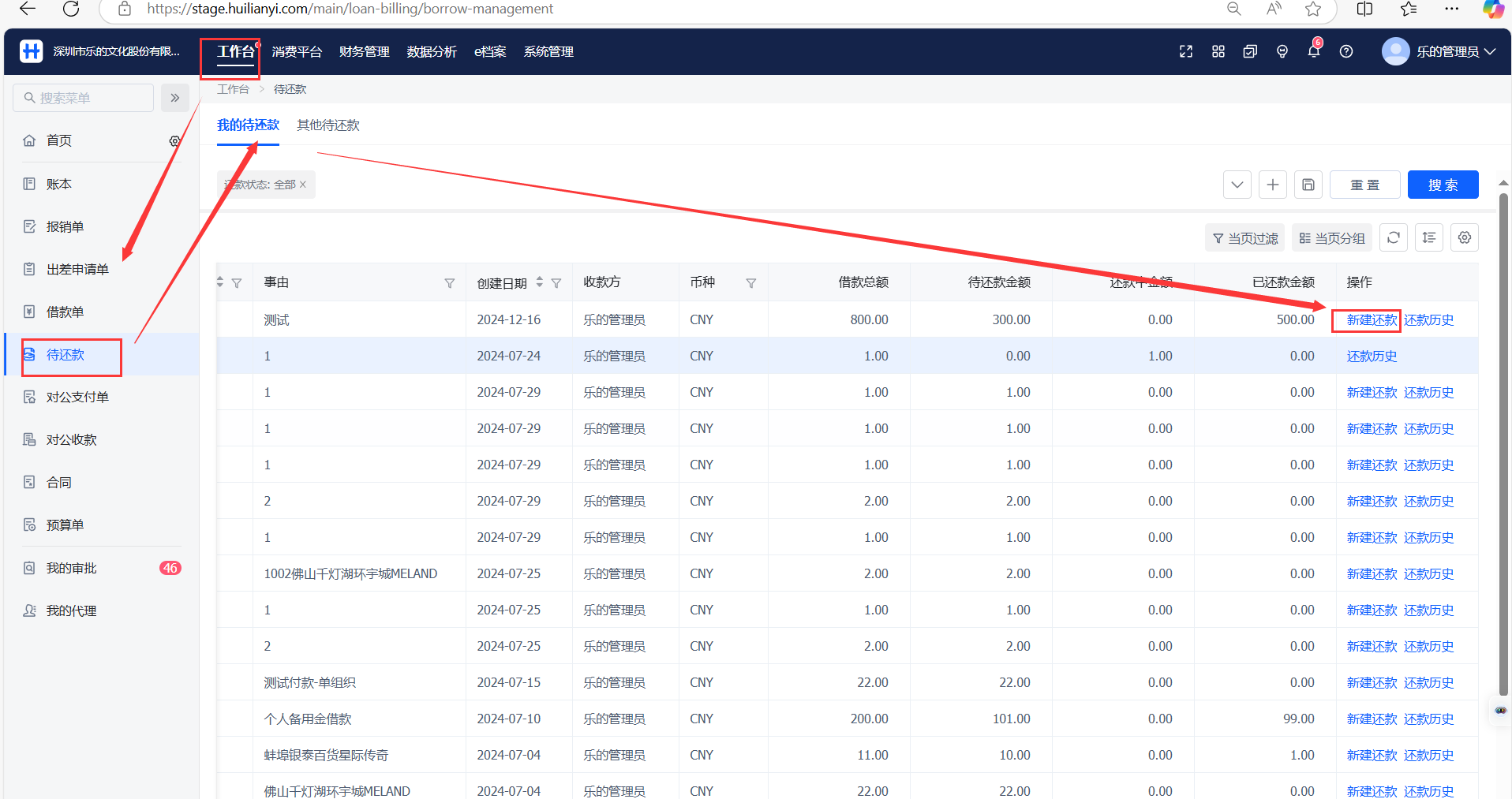Click the 重置 button
Image resolution: width=1512 pixels, height=799 pixels.
[x=1365, y=185]
